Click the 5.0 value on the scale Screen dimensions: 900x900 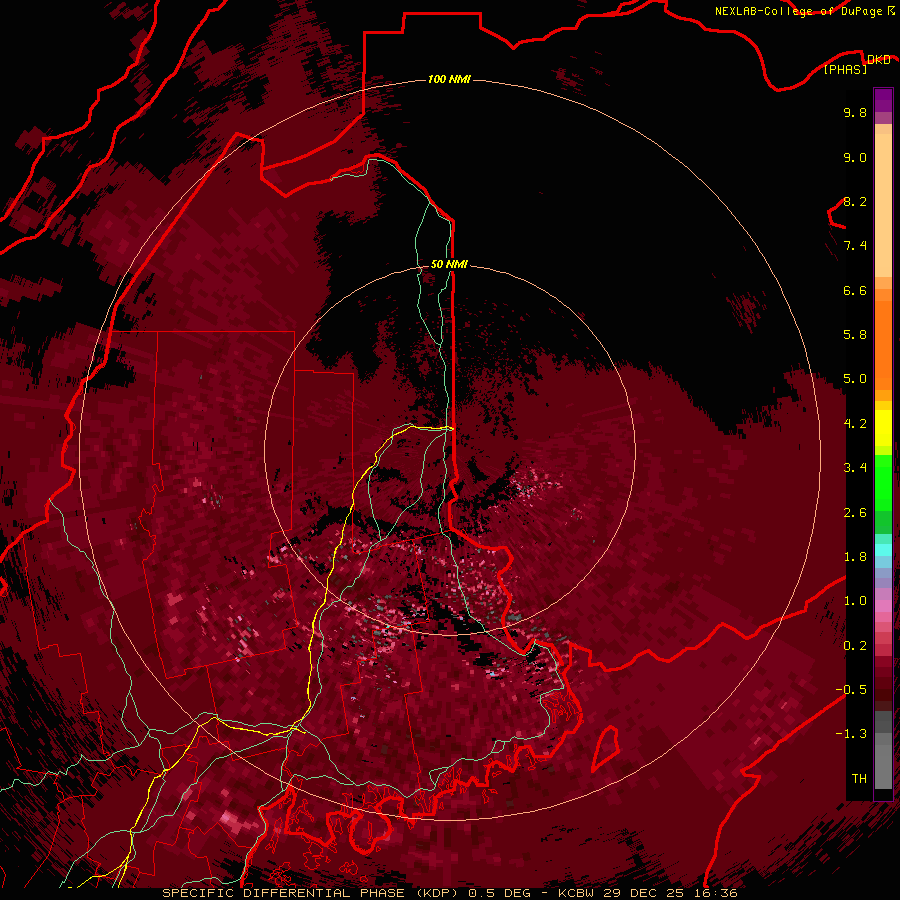click(x=855, y=379)
